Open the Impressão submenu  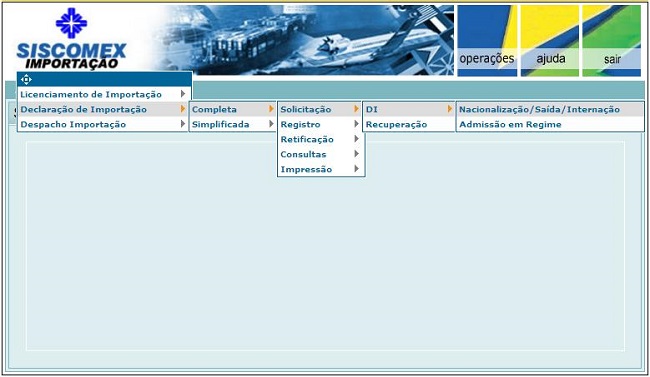tap(321, 169)
